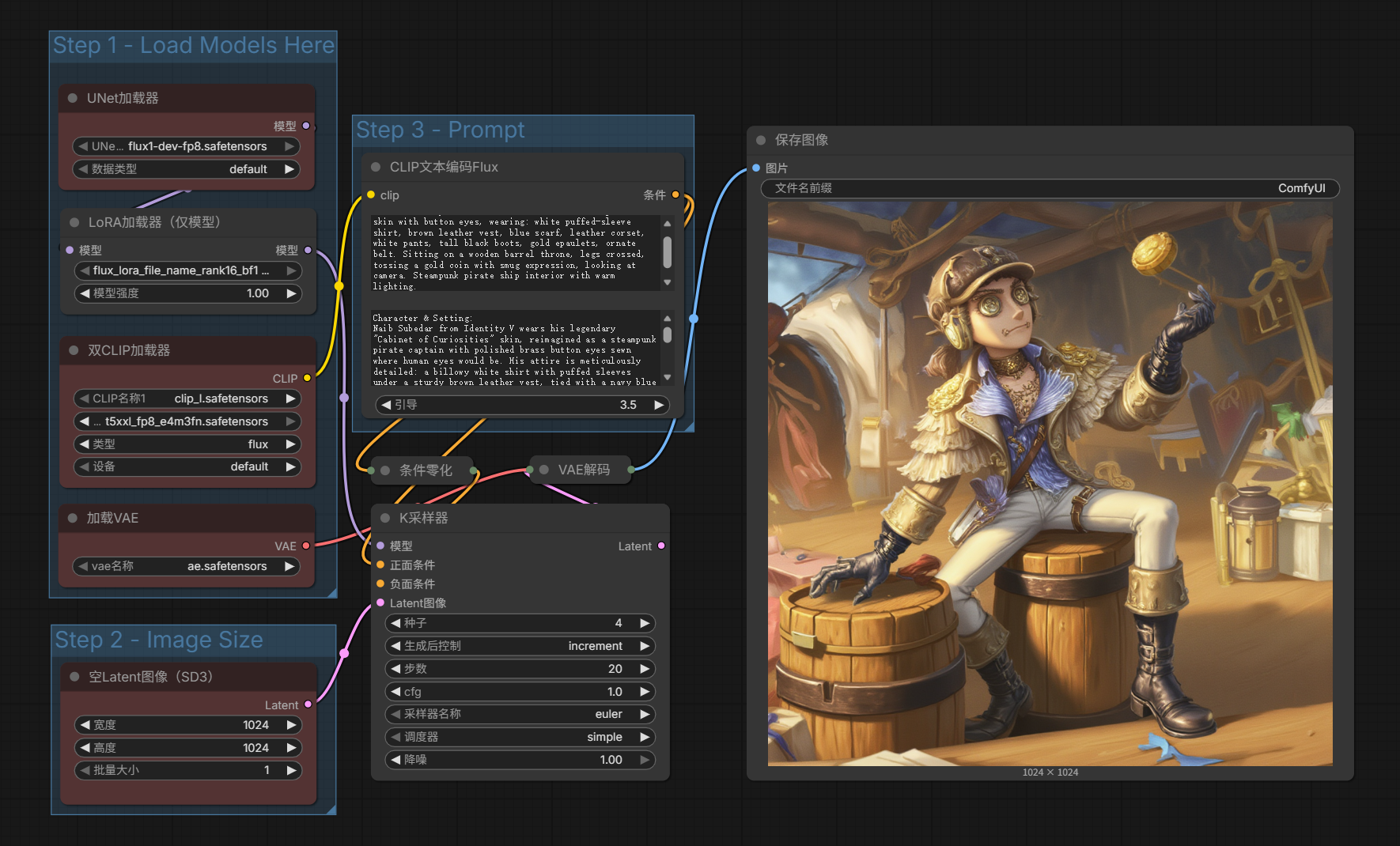The height and width of the screenshot is (846, 1400).
Task: Open the 调度器 simple scheduler dropdown
Action: coord(520,737)
